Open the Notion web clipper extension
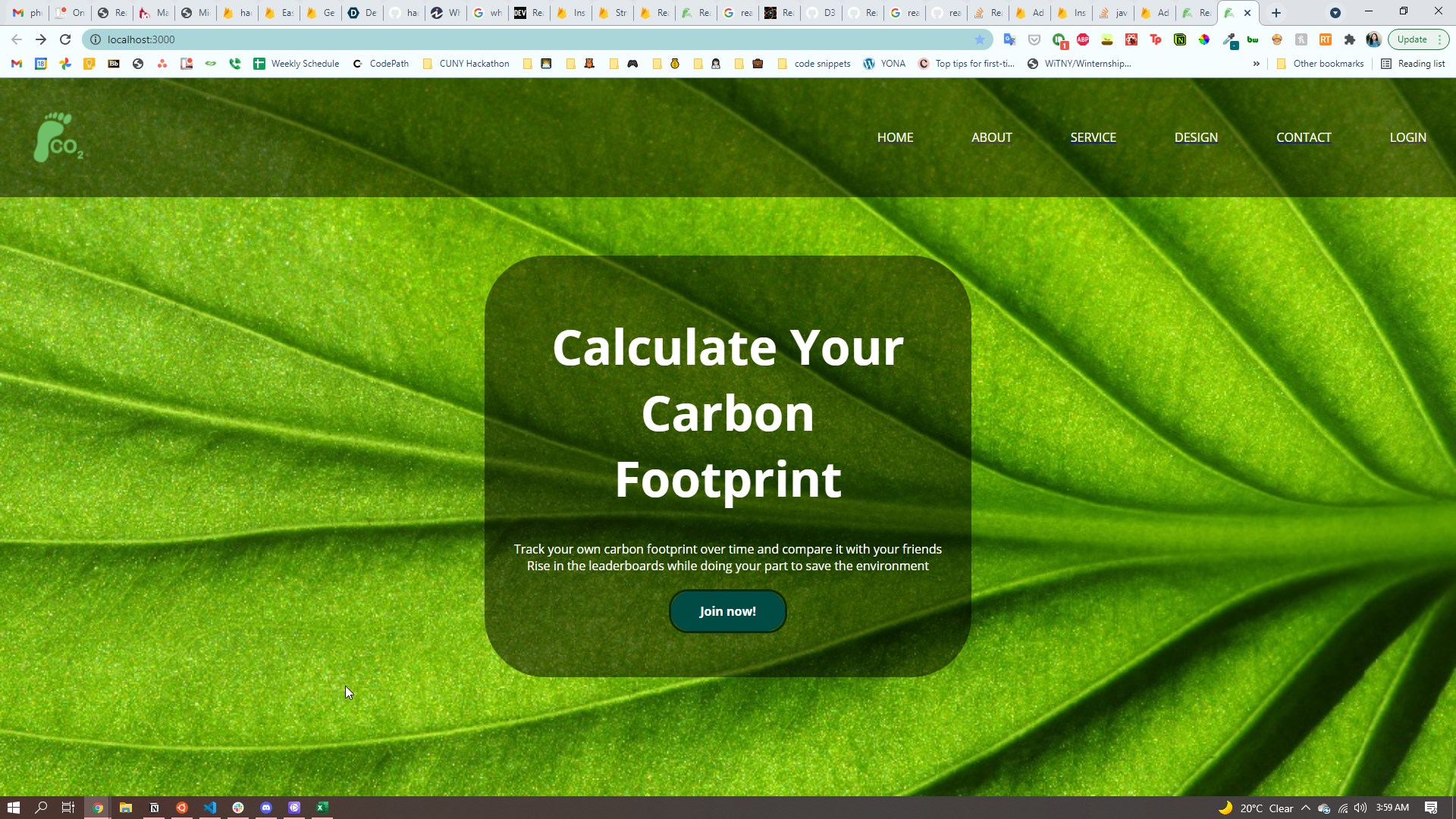Viewport: 1456px width, 819px height. [x=1180, y=39]
